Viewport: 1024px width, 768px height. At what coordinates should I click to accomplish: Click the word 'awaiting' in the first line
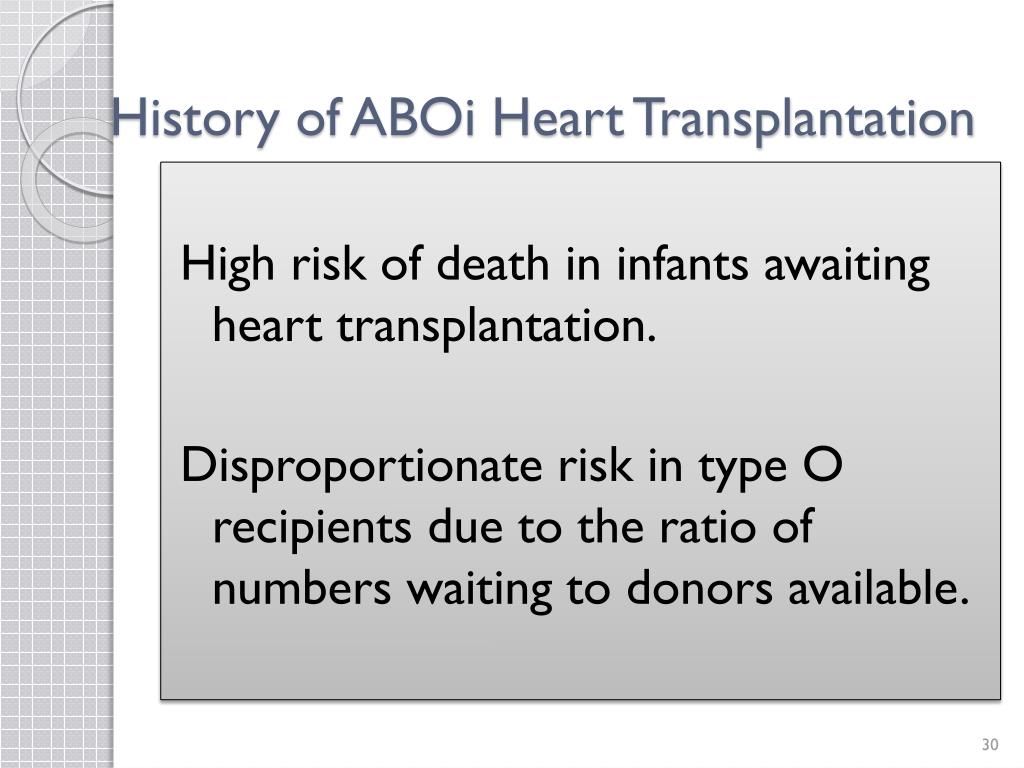coord(847,266)
